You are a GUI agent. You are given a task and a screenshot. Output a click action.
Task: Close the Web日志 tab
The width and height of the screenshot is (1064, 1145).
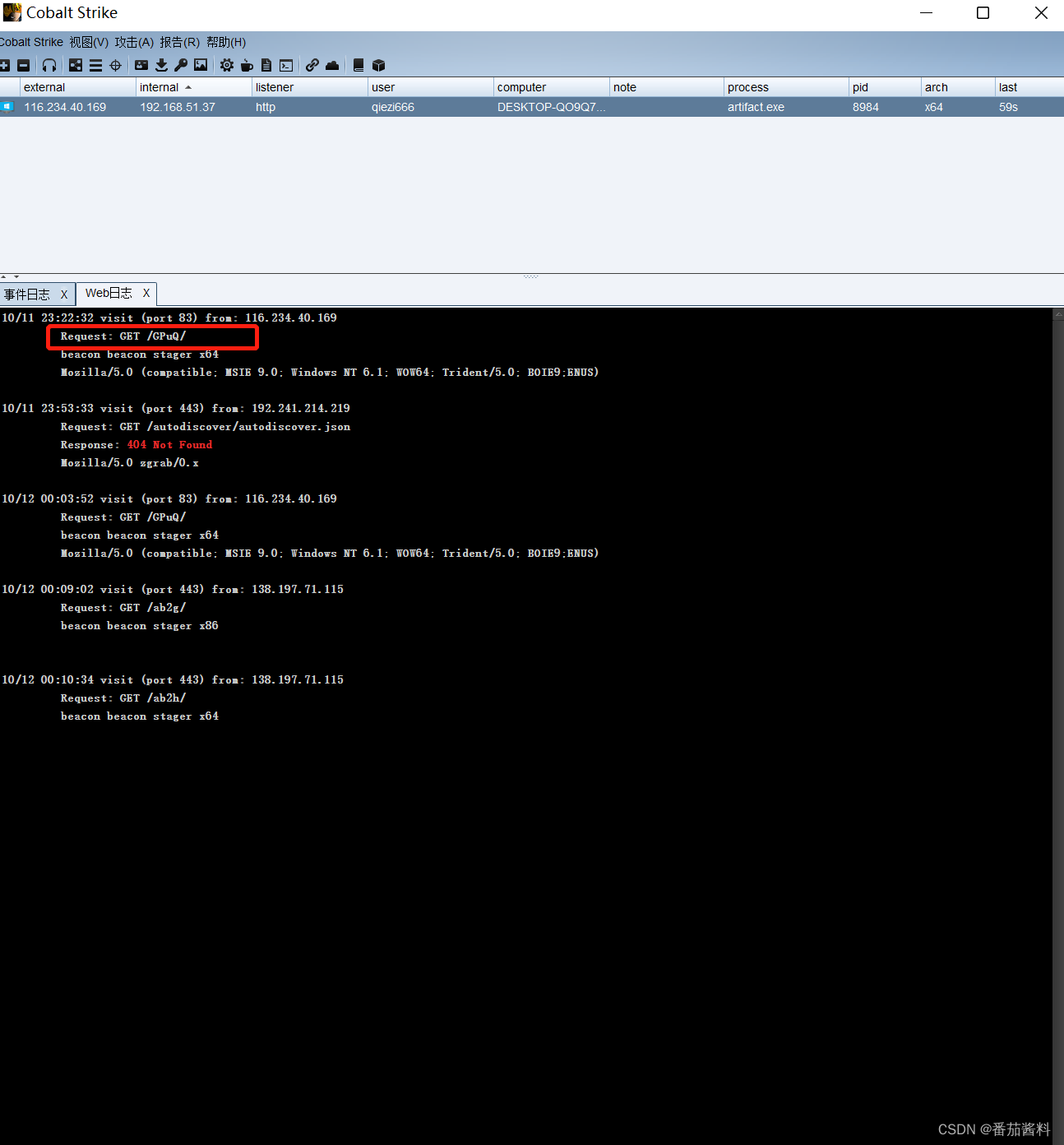pos(146,293)
